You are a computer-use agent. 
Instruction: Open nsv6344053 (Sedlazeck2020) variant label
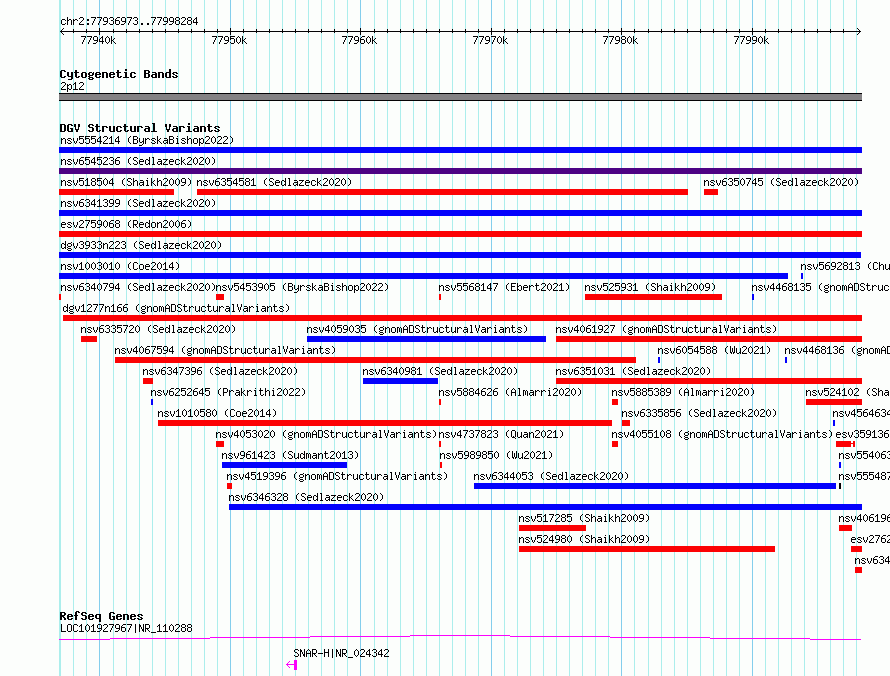point(551,476)
